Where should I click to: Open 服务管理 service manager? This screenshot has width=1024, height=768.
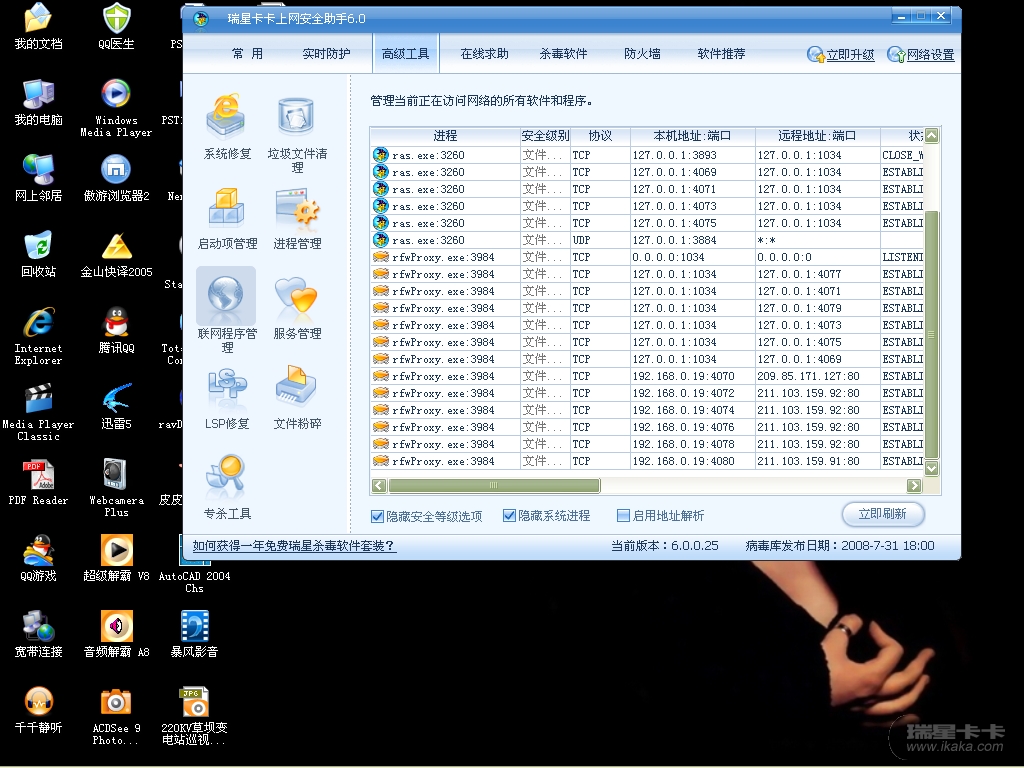point(297,308)
